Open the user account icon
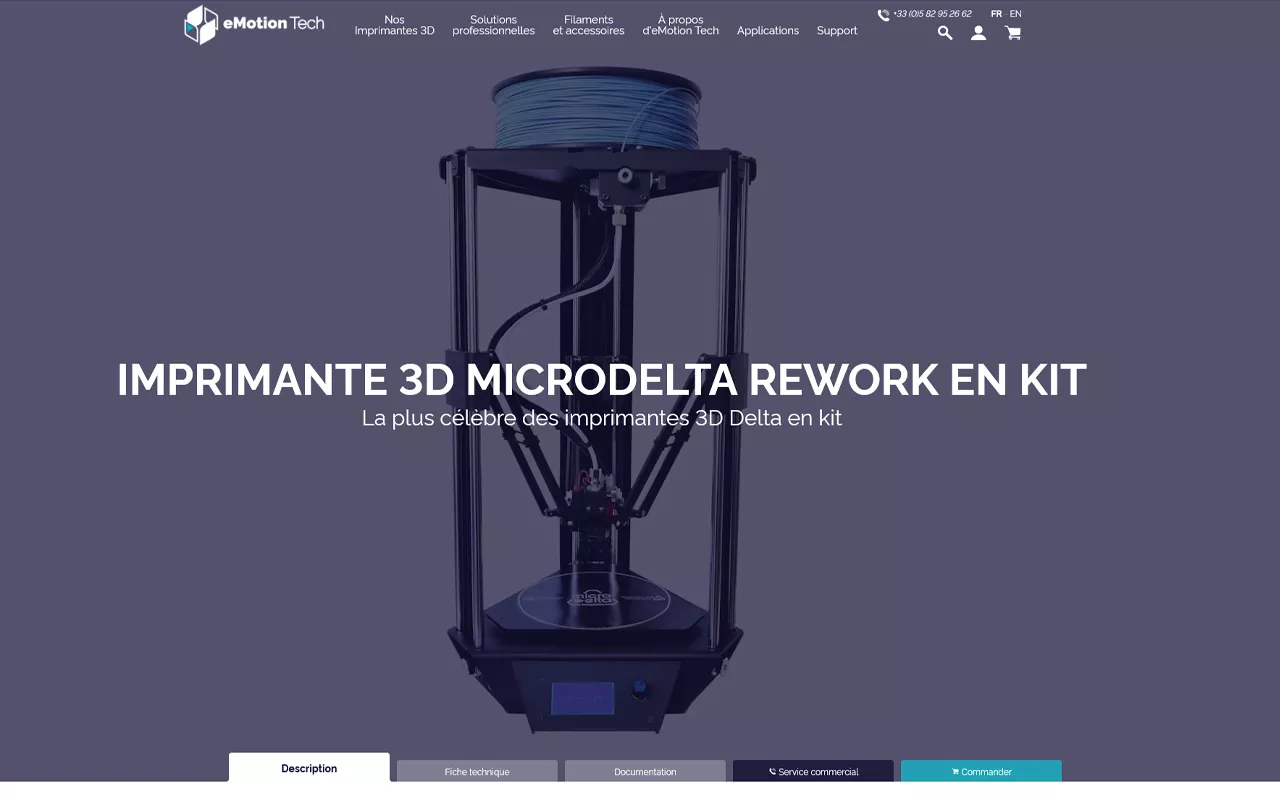1280x800 pixels. tap(979, 33)
